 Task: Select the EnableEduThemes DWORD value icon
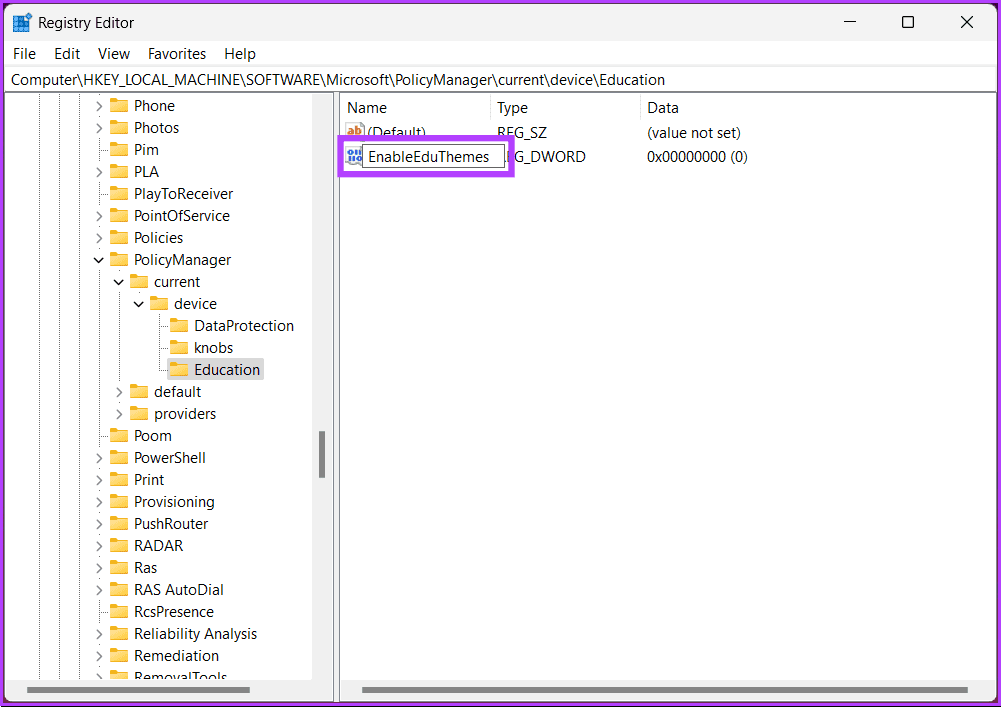coord(354,156)
